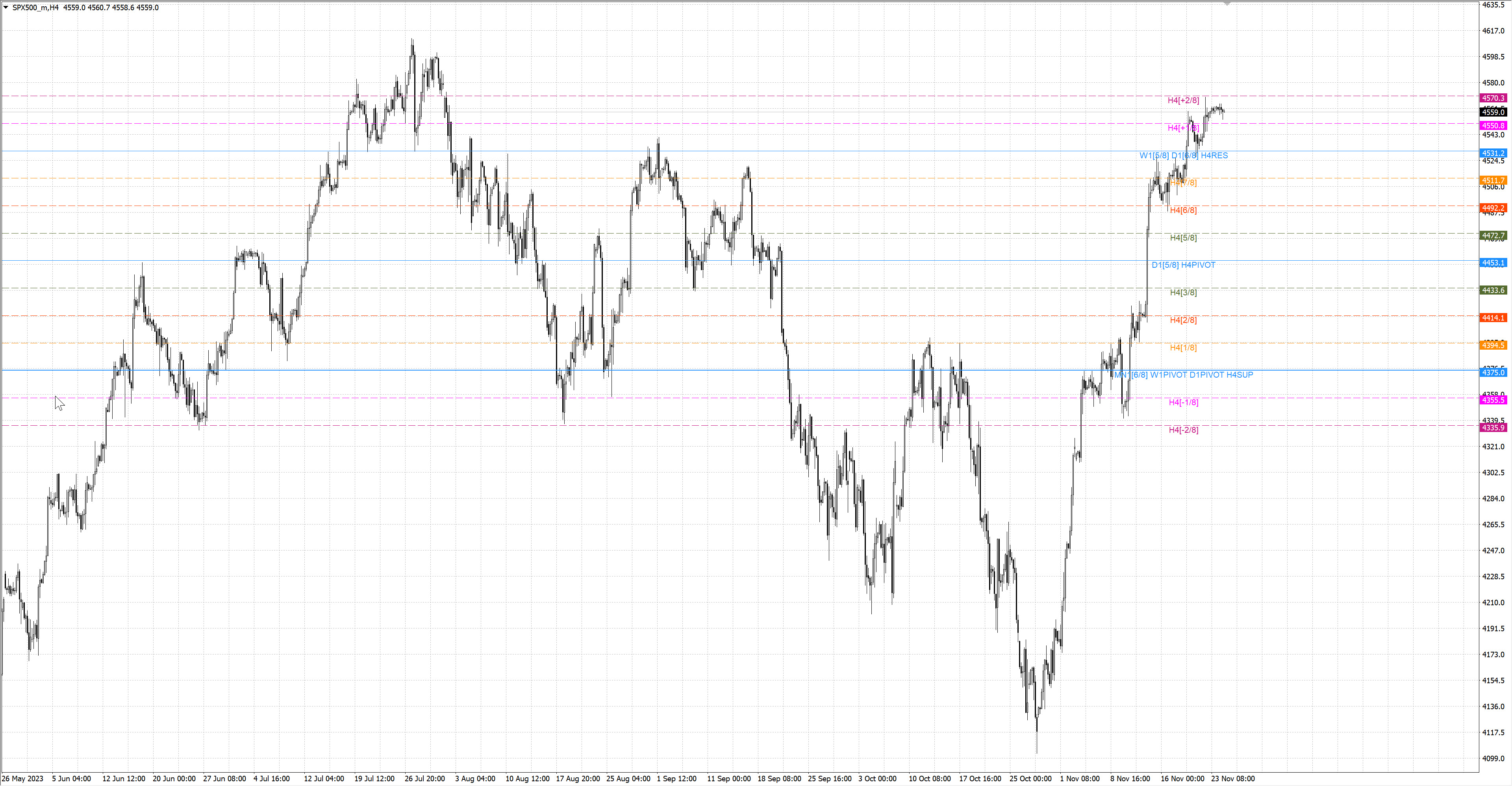Click the blue 4375.0 price tag

coord(1493,372)
